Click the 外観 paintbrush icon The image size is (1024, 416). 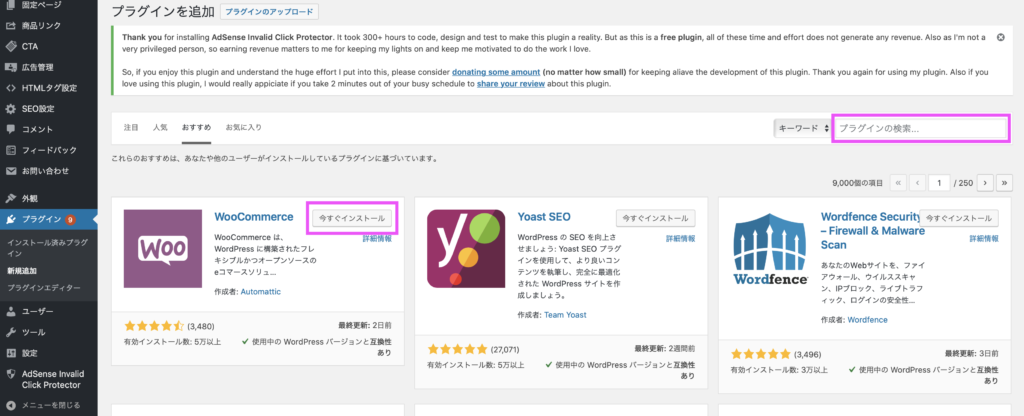coord(10,198)
